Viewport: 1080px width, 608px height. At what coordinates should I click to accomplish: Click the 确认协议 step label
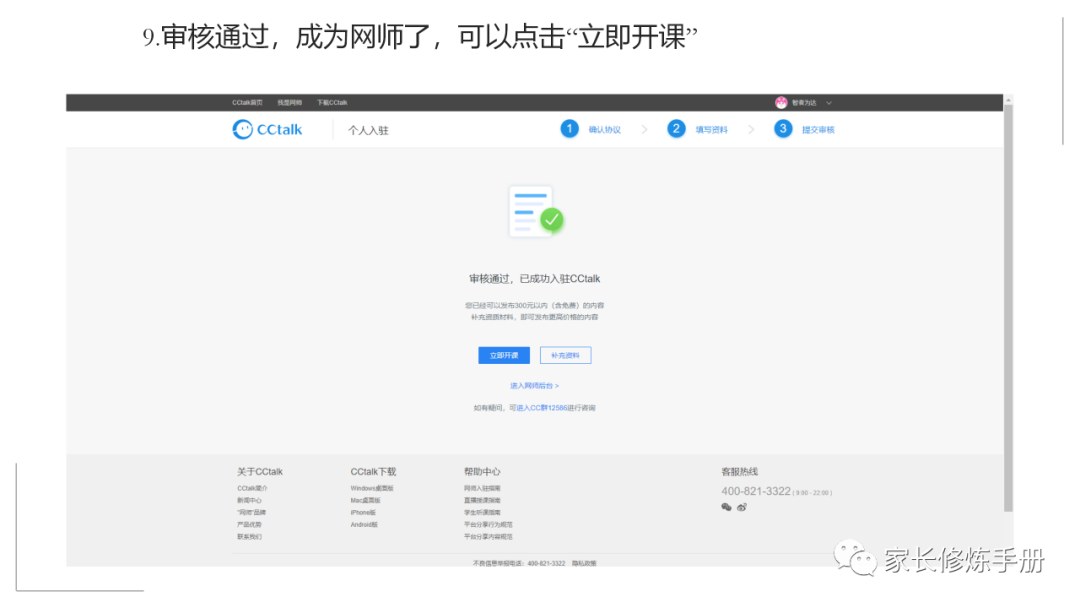click(x=605, y=129)
